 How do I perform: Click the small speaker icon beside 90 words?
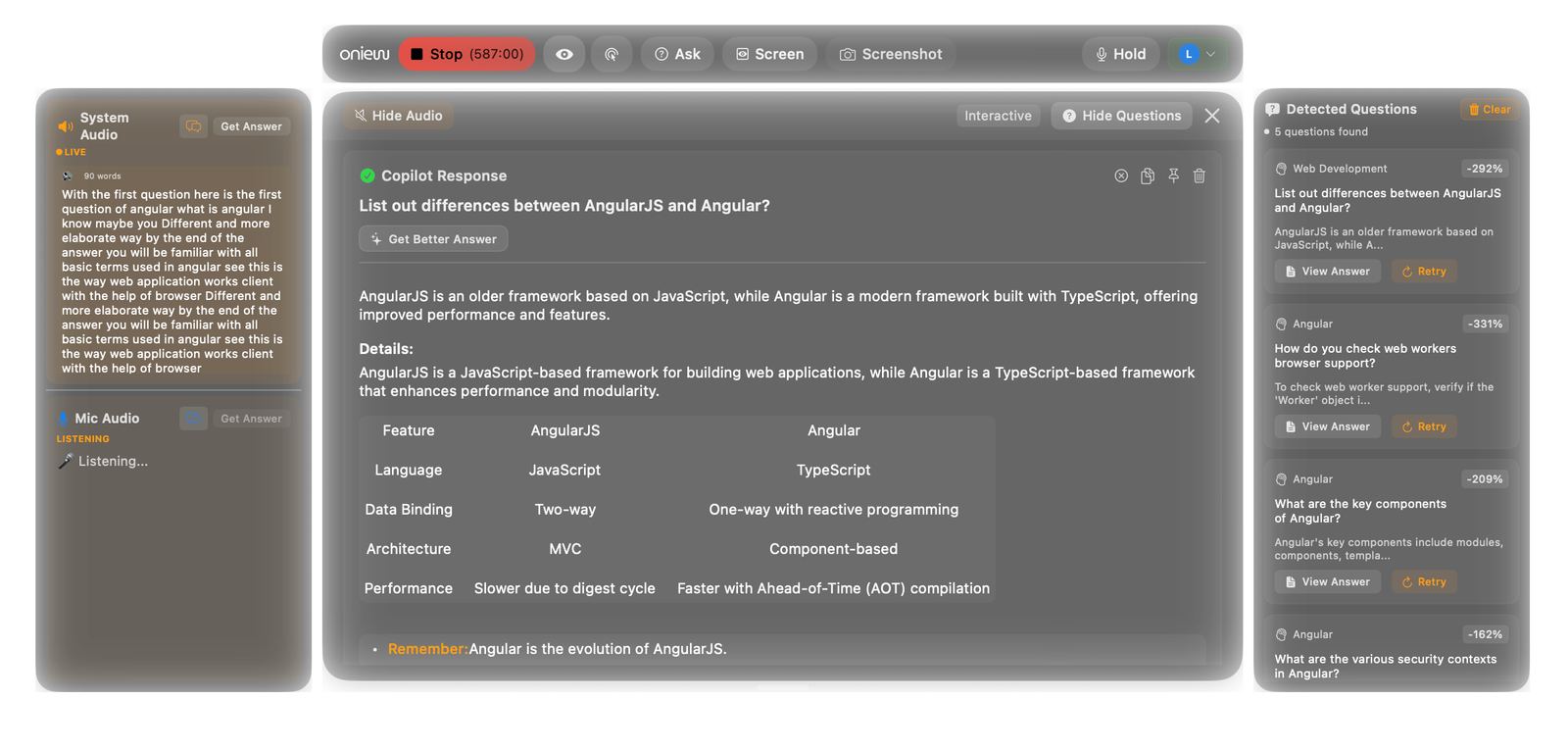click(68, 176)
